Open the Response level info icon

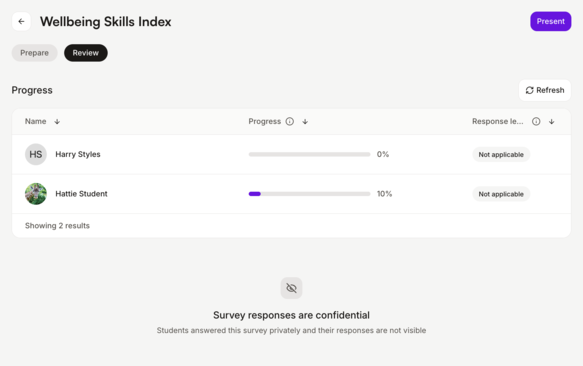pos(536,122)
